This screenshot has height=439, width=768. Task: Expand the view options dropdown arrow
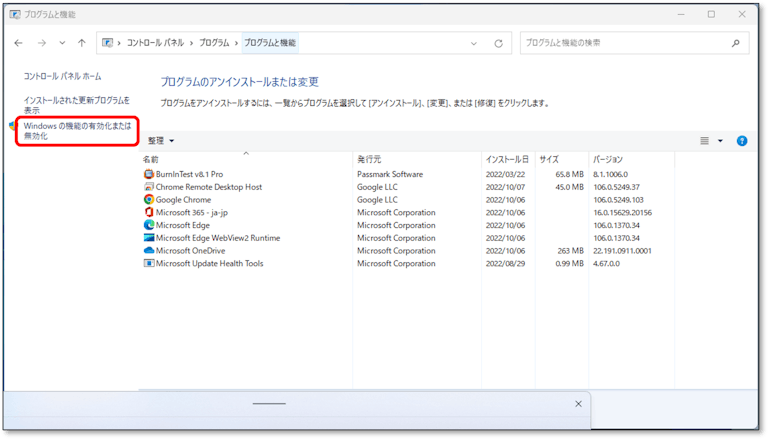click(x=720, y=141)
